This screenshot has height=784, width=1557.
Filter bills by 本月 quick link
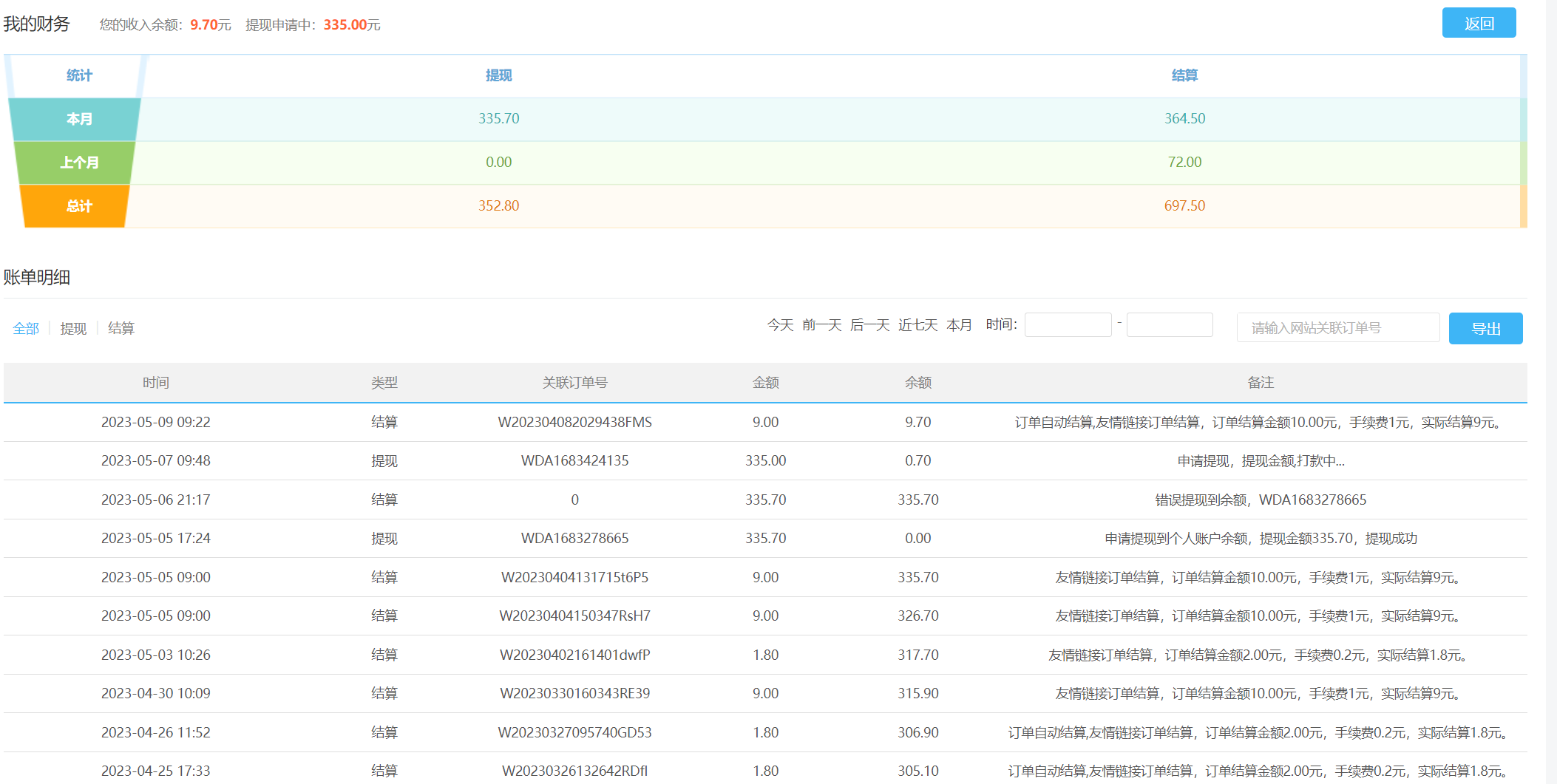pos(959,325)
